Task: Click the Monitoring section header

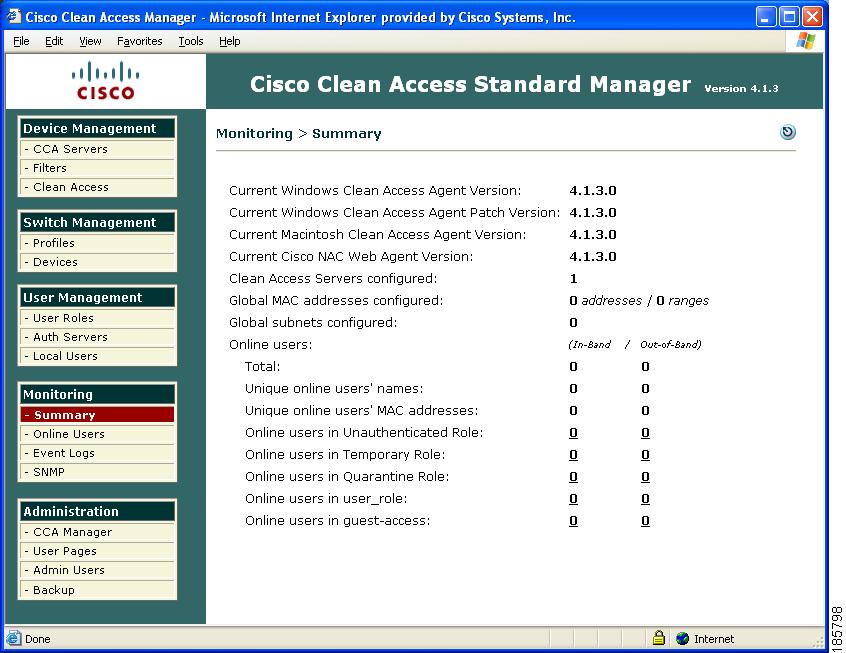Action: click(97, 394)
